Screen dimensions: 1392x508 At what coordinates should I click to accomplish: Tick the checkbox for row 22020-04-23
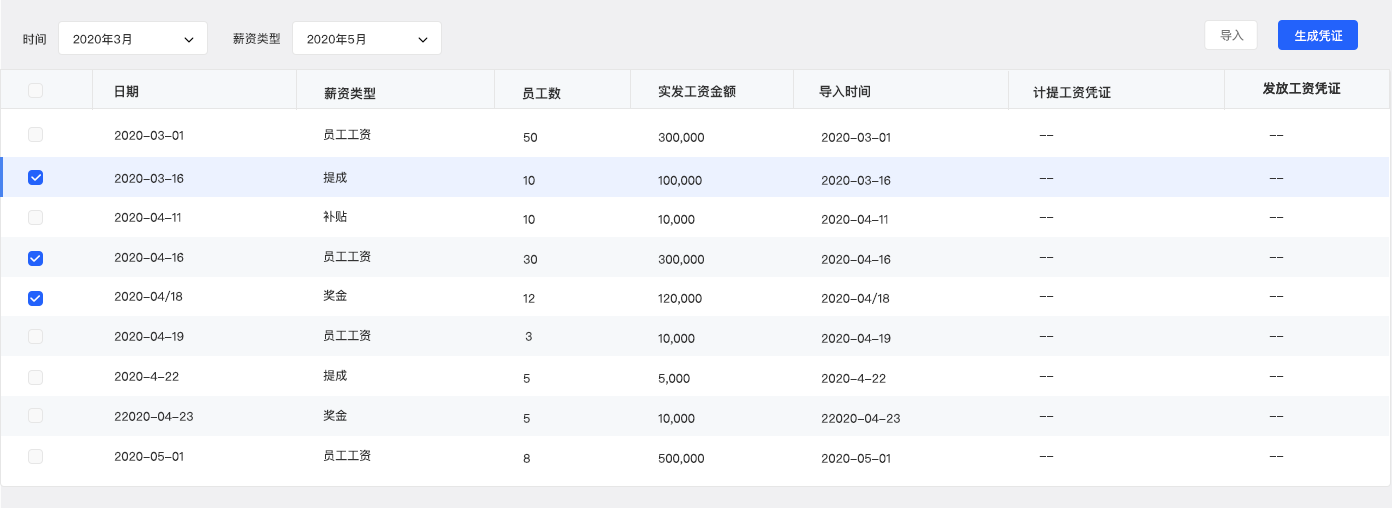click(x=36, y=416)
